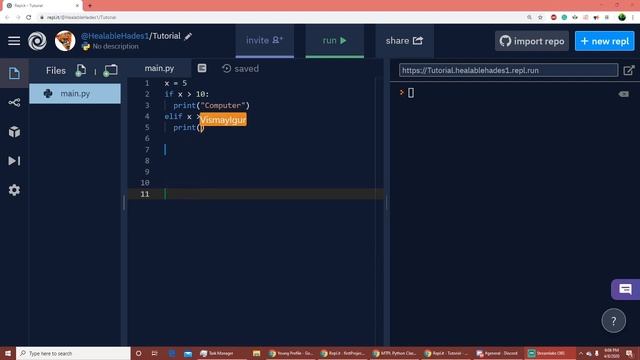Run the program with the run button
640x360 pixels.
click(x=335, y=40)
